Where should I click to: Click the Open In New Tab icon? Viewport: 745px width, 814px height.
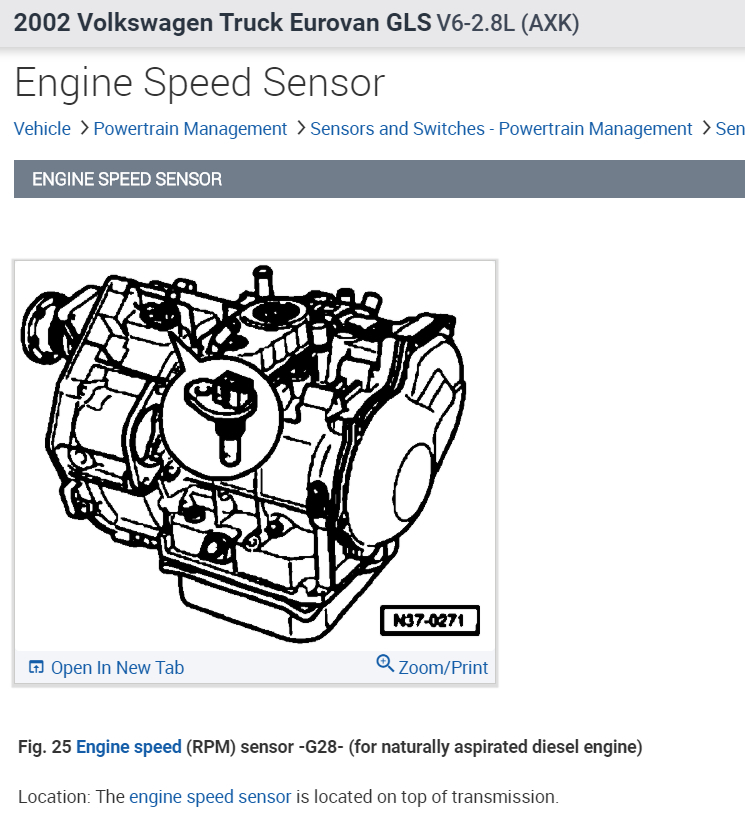point(36,667)
